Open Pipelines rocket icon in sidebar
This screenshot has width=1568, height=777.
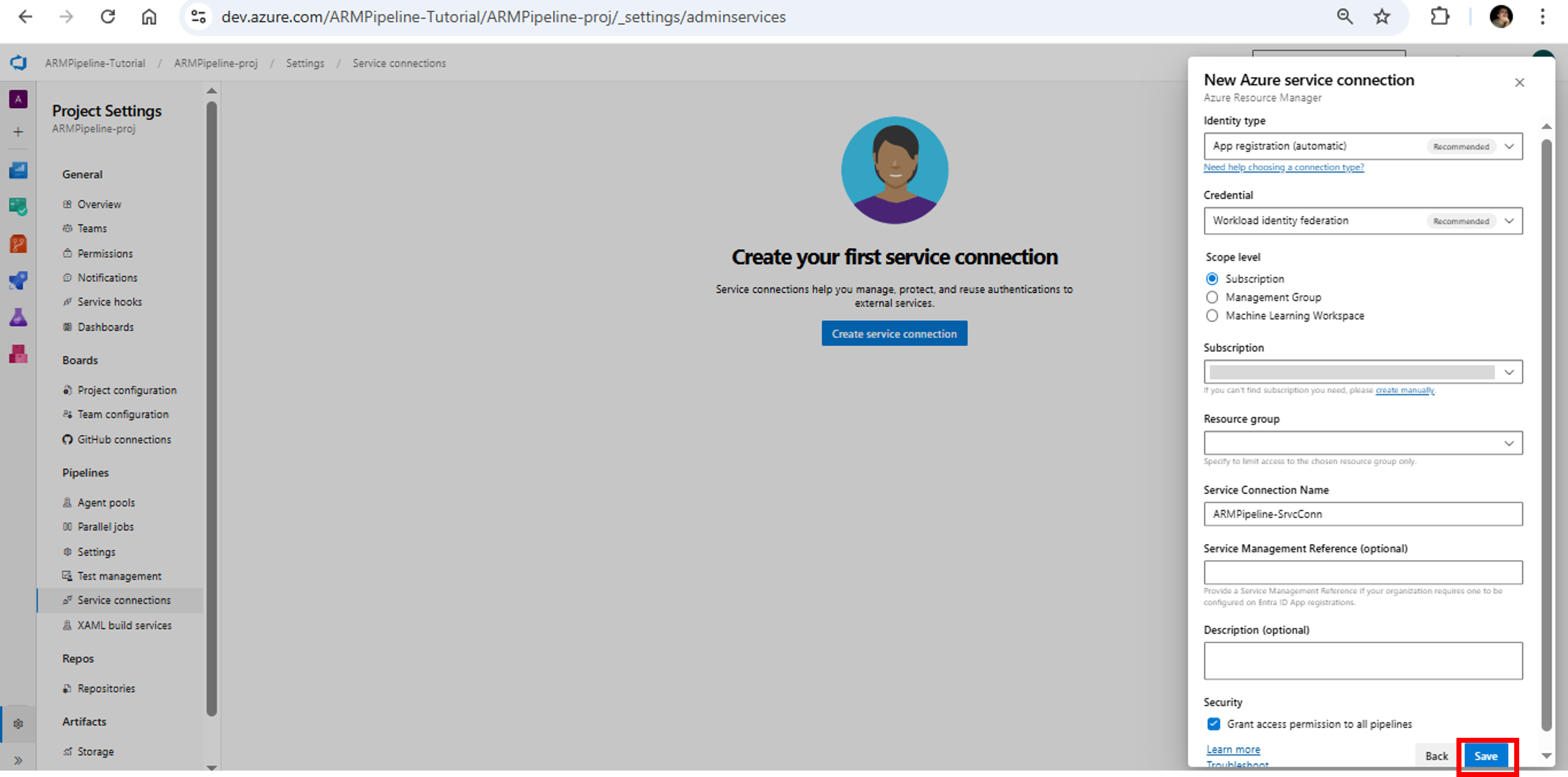18,280
